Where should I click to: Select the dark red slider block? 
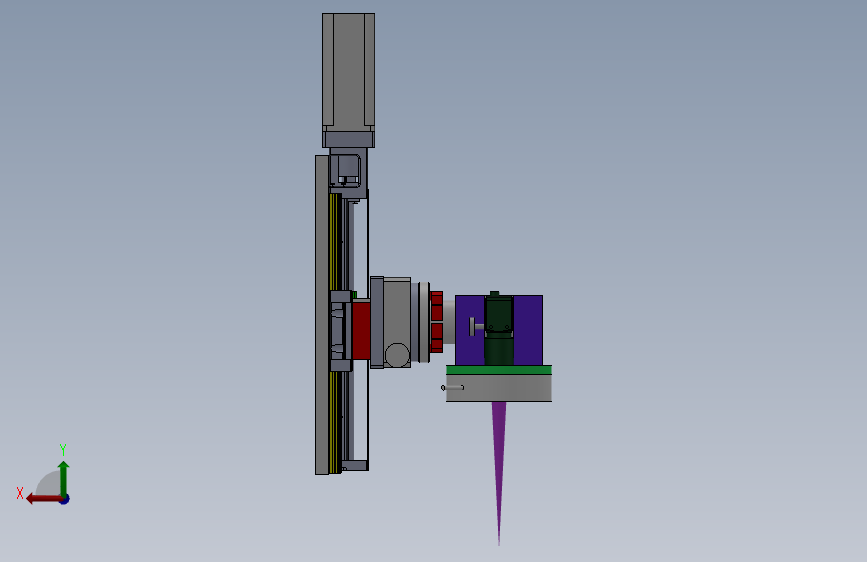pyautogui.click(x=361, y=330)
